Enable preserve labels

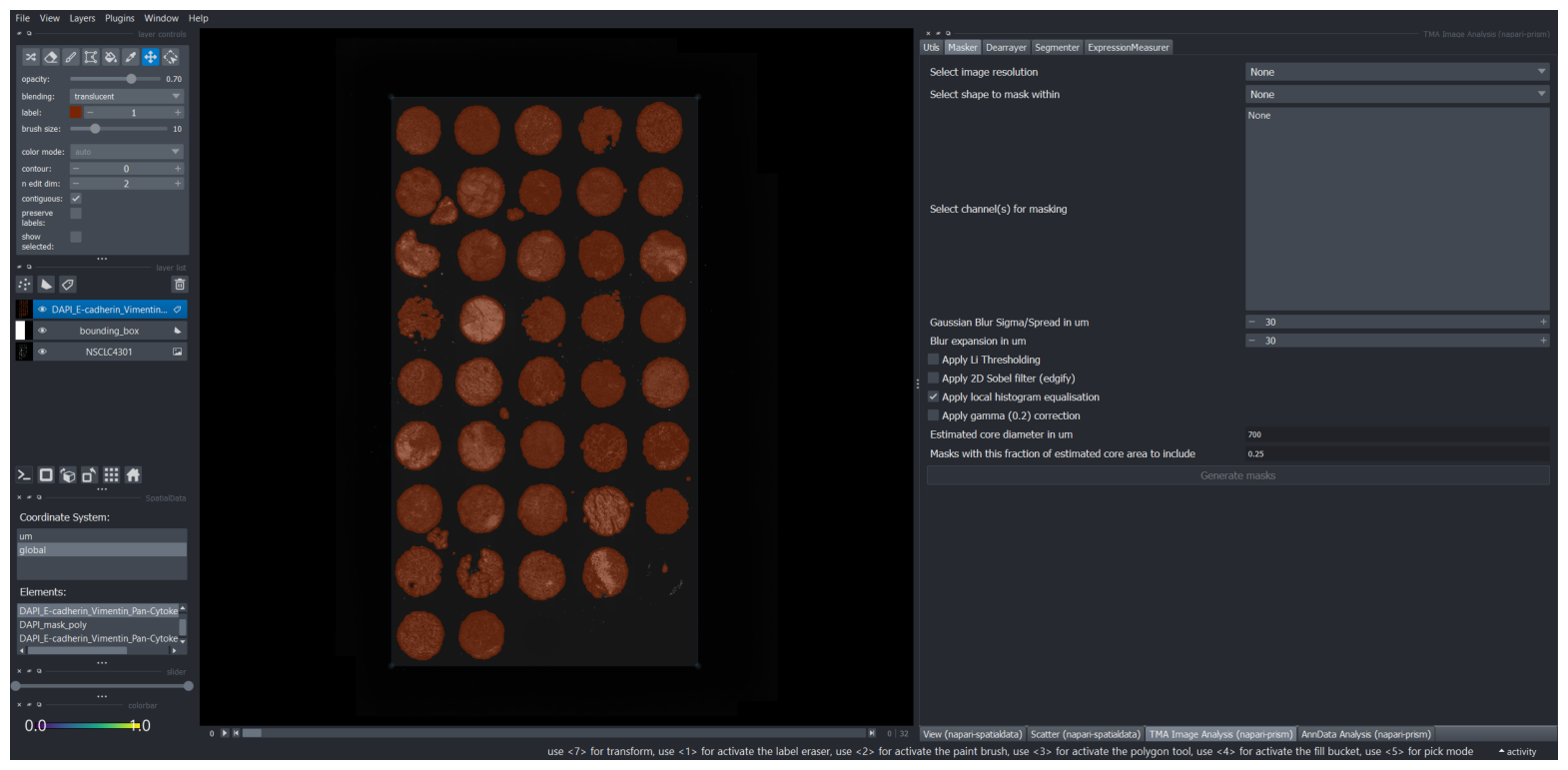click(76, 214)
